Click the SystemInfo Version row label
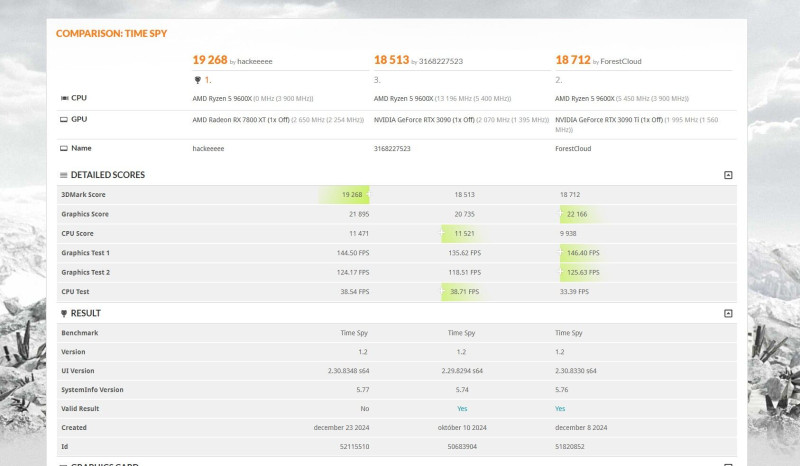Image resolution: width=800 pixels, height=466 pixels. (92, 390)
